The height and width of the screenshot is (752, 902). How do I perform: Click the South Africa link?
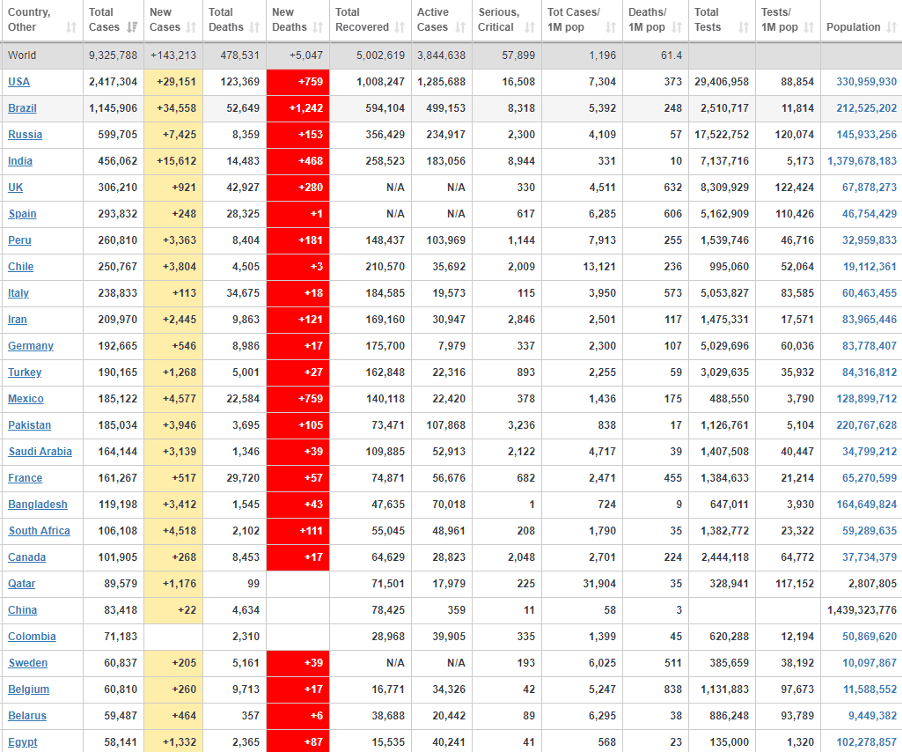pyautogui.click(x=39, y=531)
